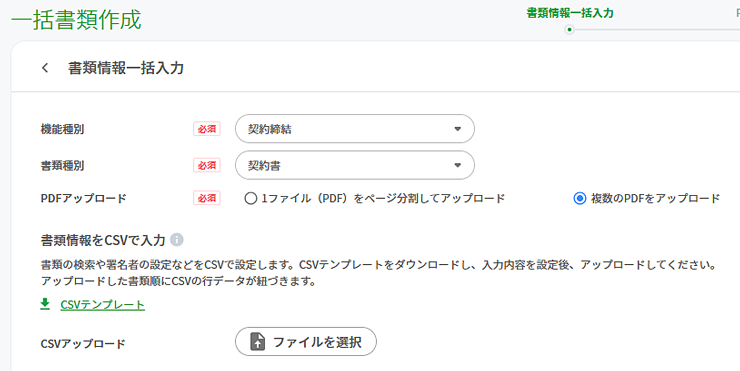Screen dimensions: 740x371
Task: Go back using the left chevron arrow
Action: [45, 68]
